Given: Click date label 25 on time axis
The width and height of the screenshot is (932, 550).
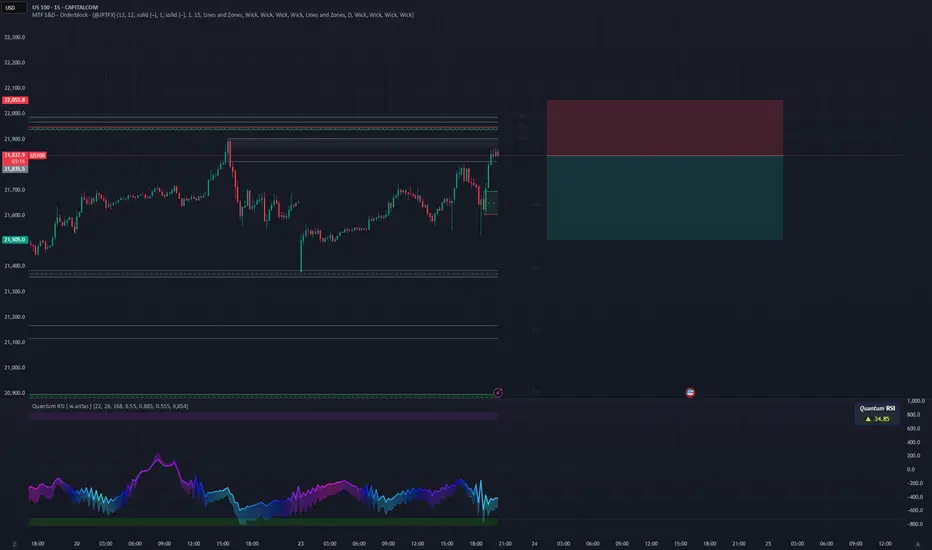Looking at the screenshot, I should (768, 543).
